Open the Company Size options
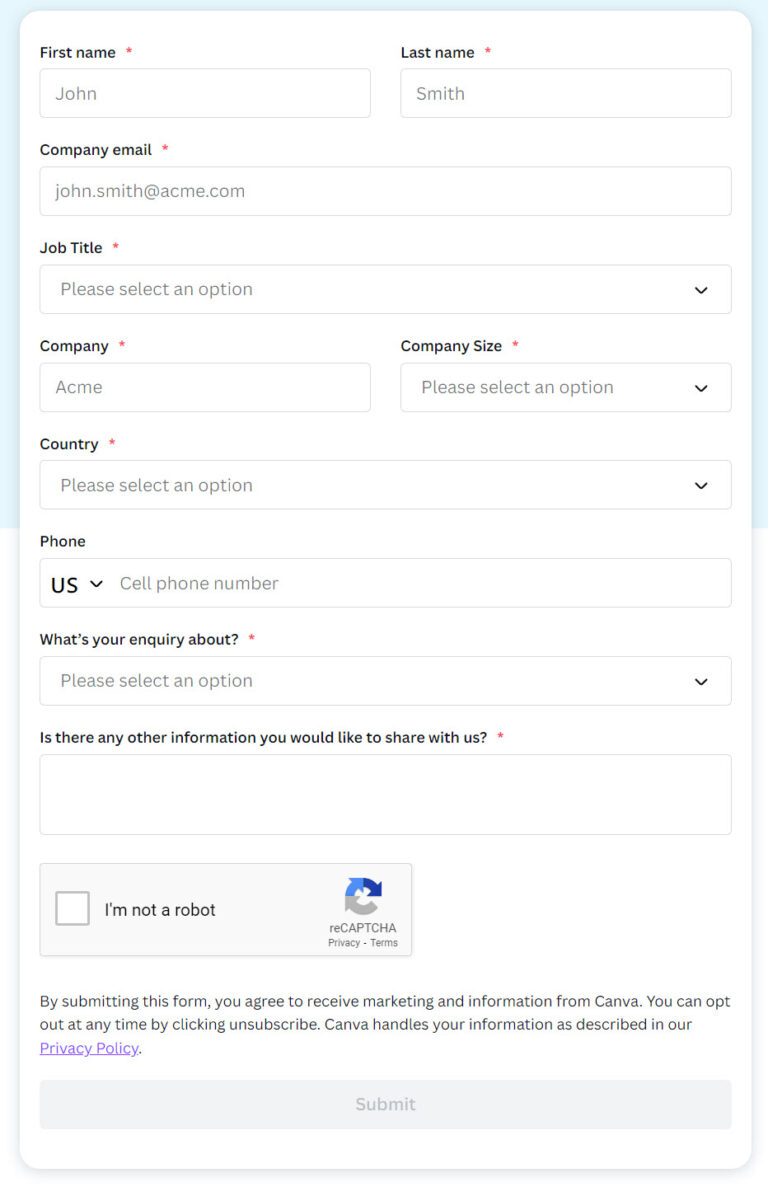This screenshot has height=1187, width=768. (565, 387)
